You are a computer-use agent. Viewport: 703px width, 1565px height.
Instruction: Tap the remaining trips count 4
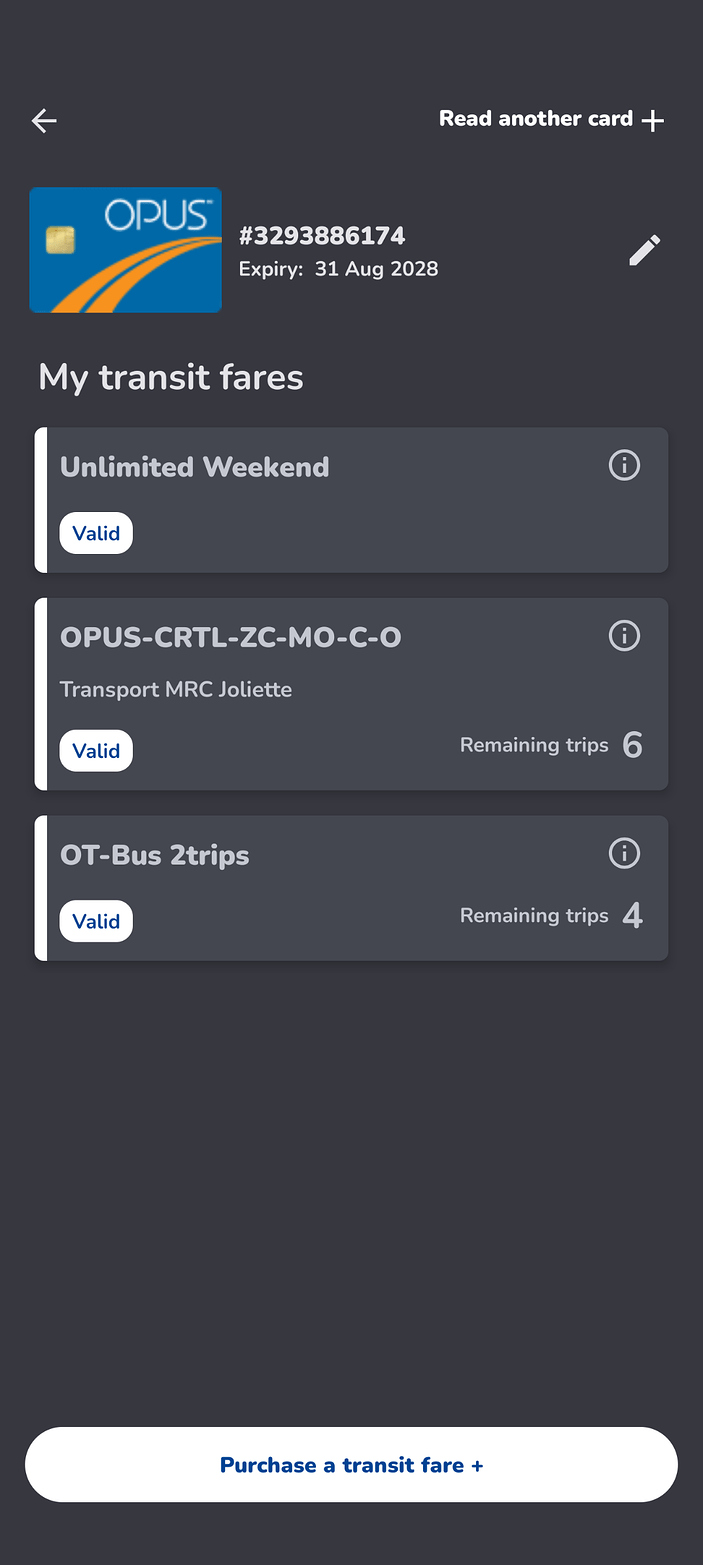632,915
